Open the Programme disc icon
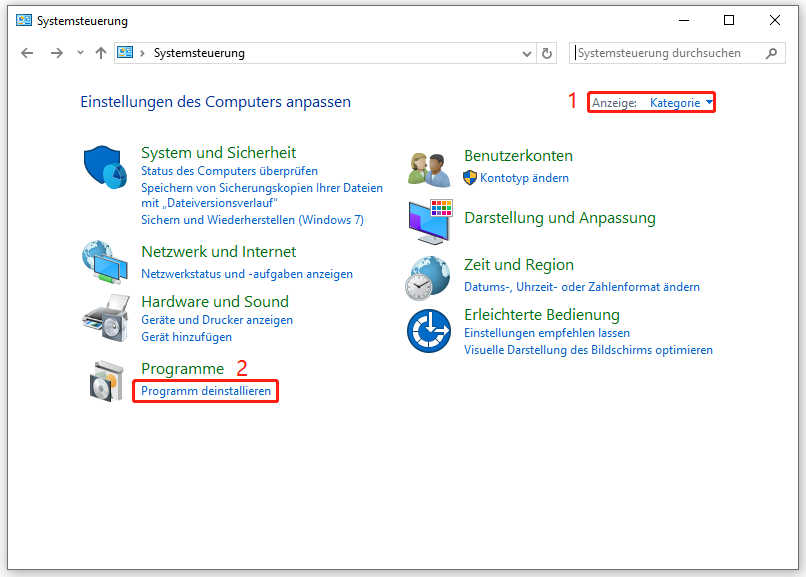 [x=106, y=380]
